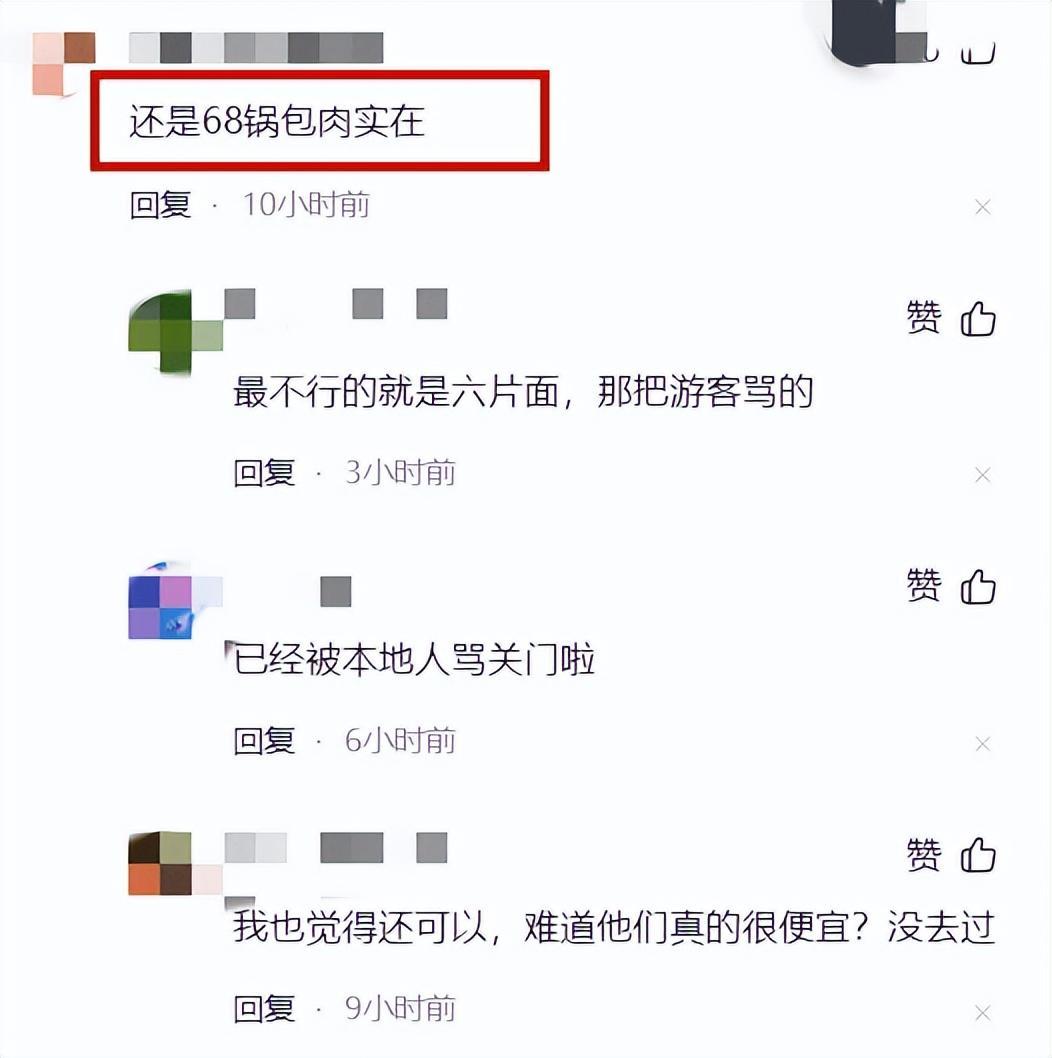
Task: Like the comment about 六片面
Action: [978, 318]
